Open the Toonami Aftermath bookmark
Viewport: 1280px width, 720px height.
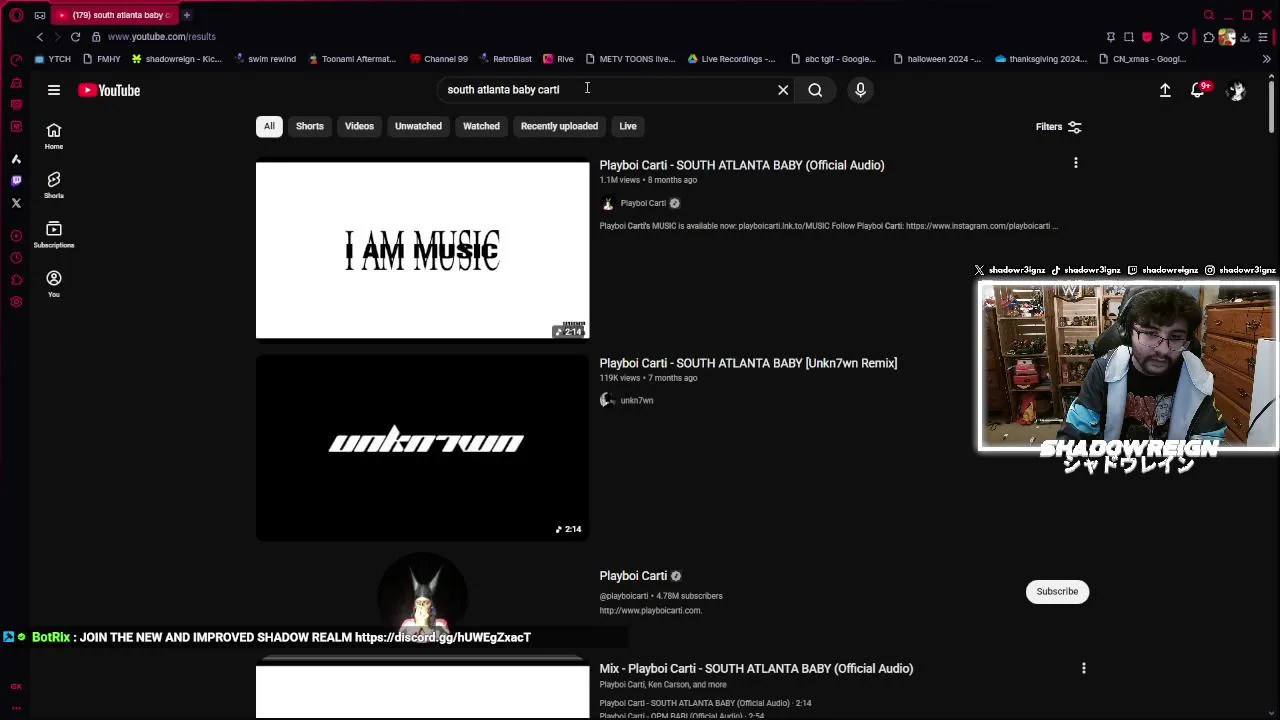(352, 59)
